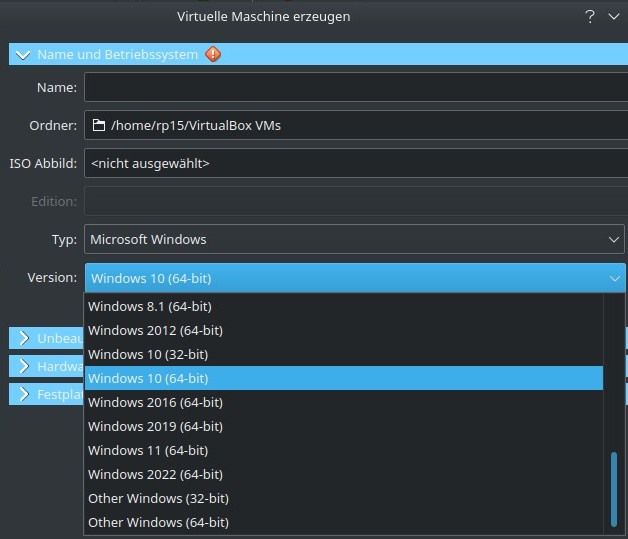
Task: Click the help question mark icon
Action: (590, 16)
